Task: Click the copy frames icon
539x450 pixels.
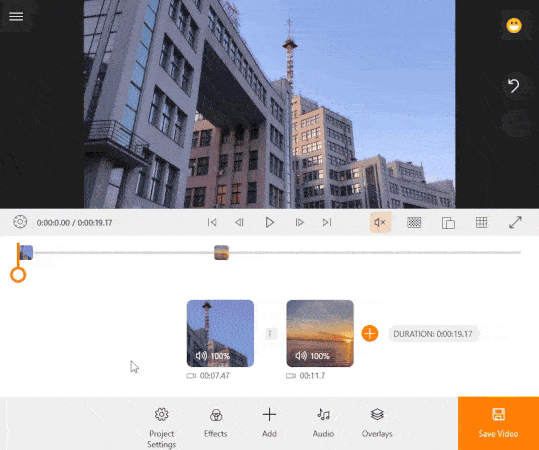Action: (448, 223)
